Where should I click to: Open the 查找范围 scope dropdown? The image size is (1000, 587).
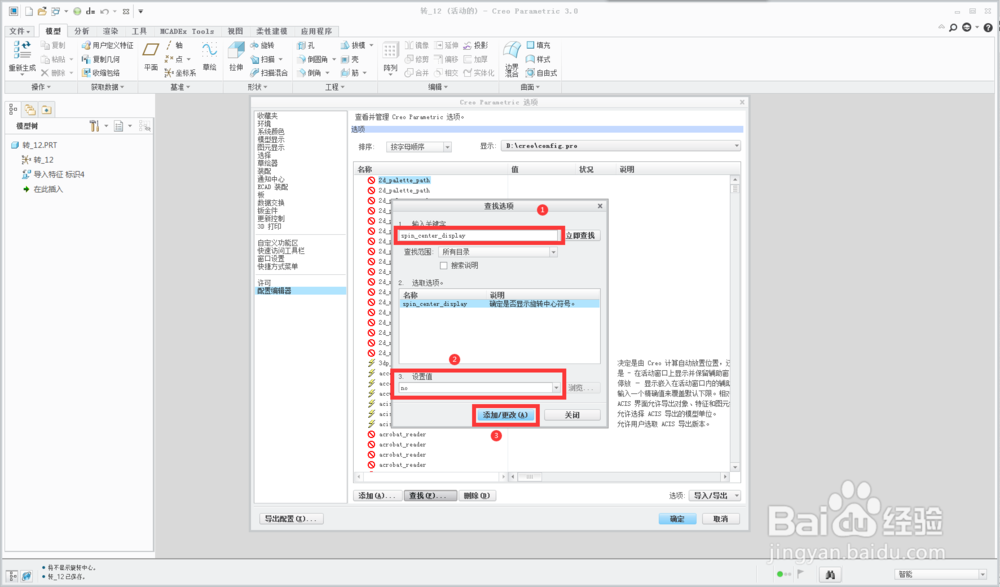553,252
